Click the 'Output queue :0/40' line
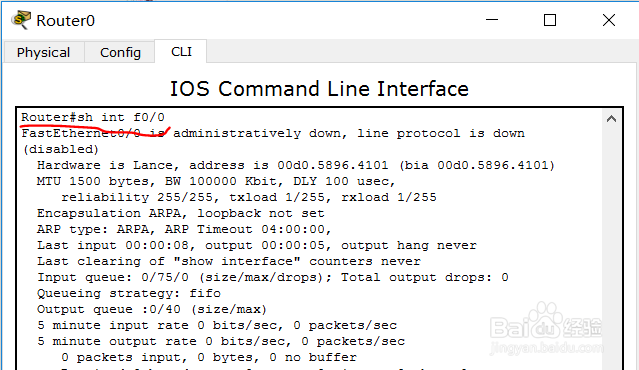639x370 pixels. tap(152, 309)
